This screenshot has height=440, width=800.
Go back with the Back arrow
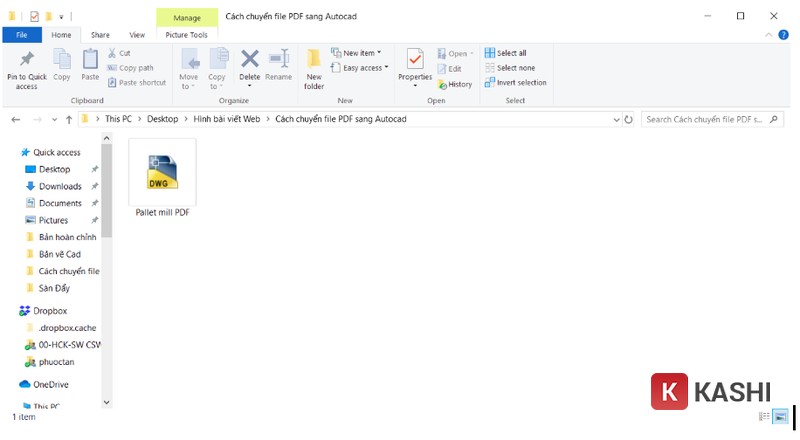[x=16, y=119]
